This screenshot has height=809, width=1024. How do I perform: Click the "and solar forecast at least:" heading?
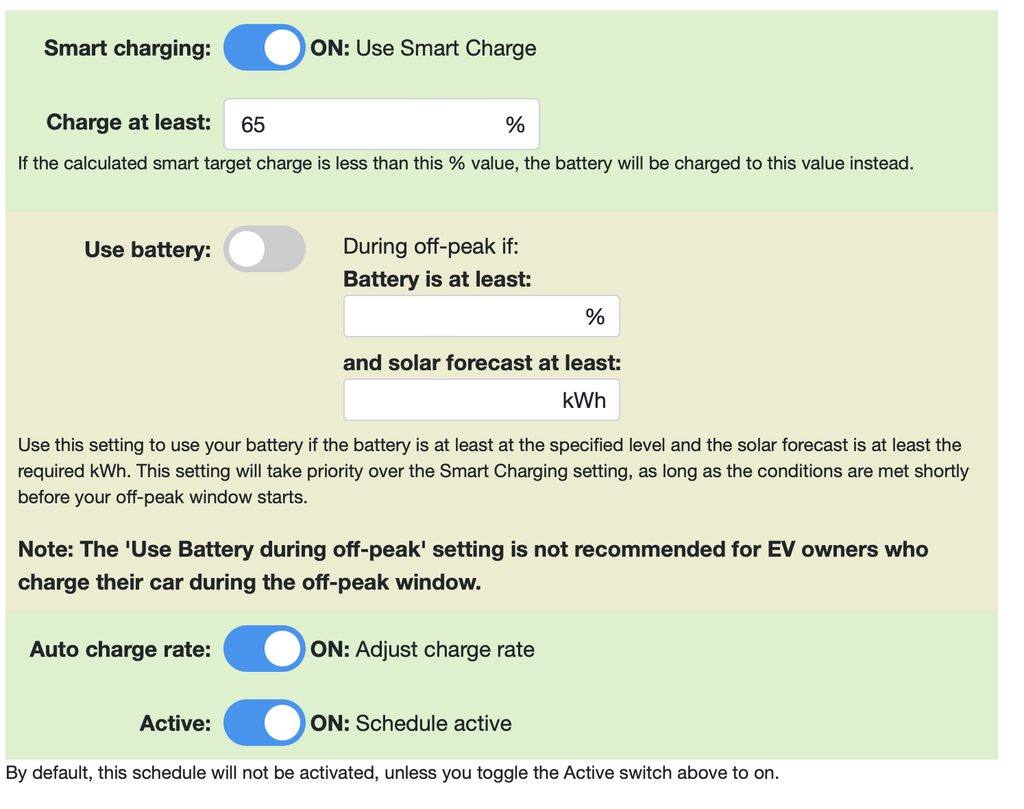[482, 363]
